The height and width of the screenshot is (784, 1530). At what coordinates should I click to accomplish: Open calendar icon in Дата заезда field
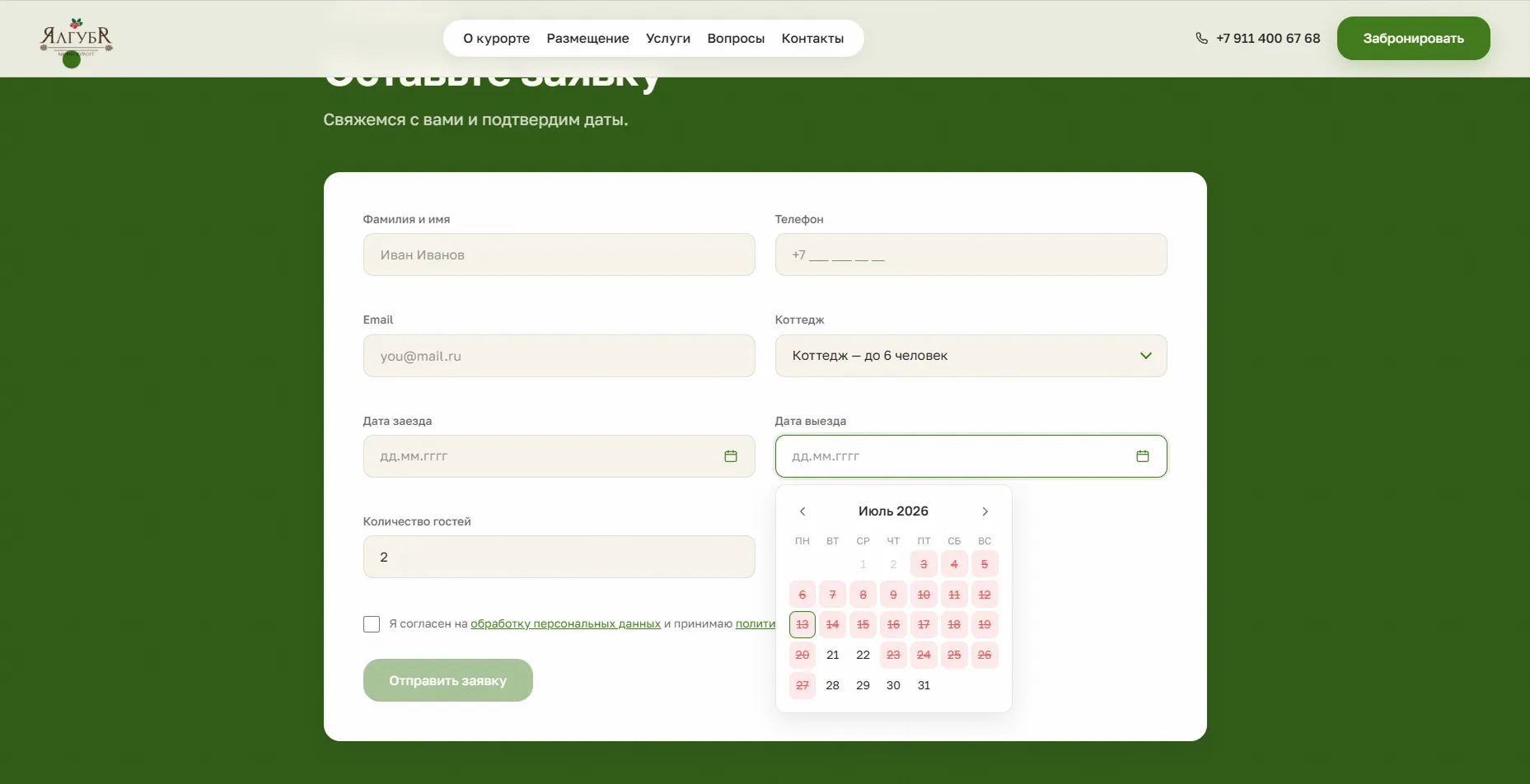[731, 456]
